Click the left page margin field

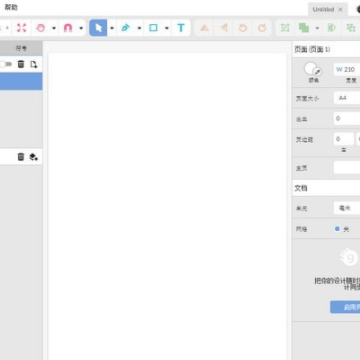click(x=343, y=139)
